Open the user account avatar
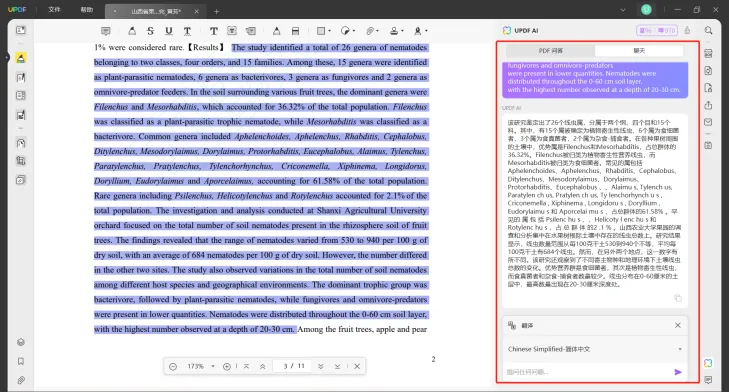Viewport: 729px width, 392px height. (x=646, y=9)
